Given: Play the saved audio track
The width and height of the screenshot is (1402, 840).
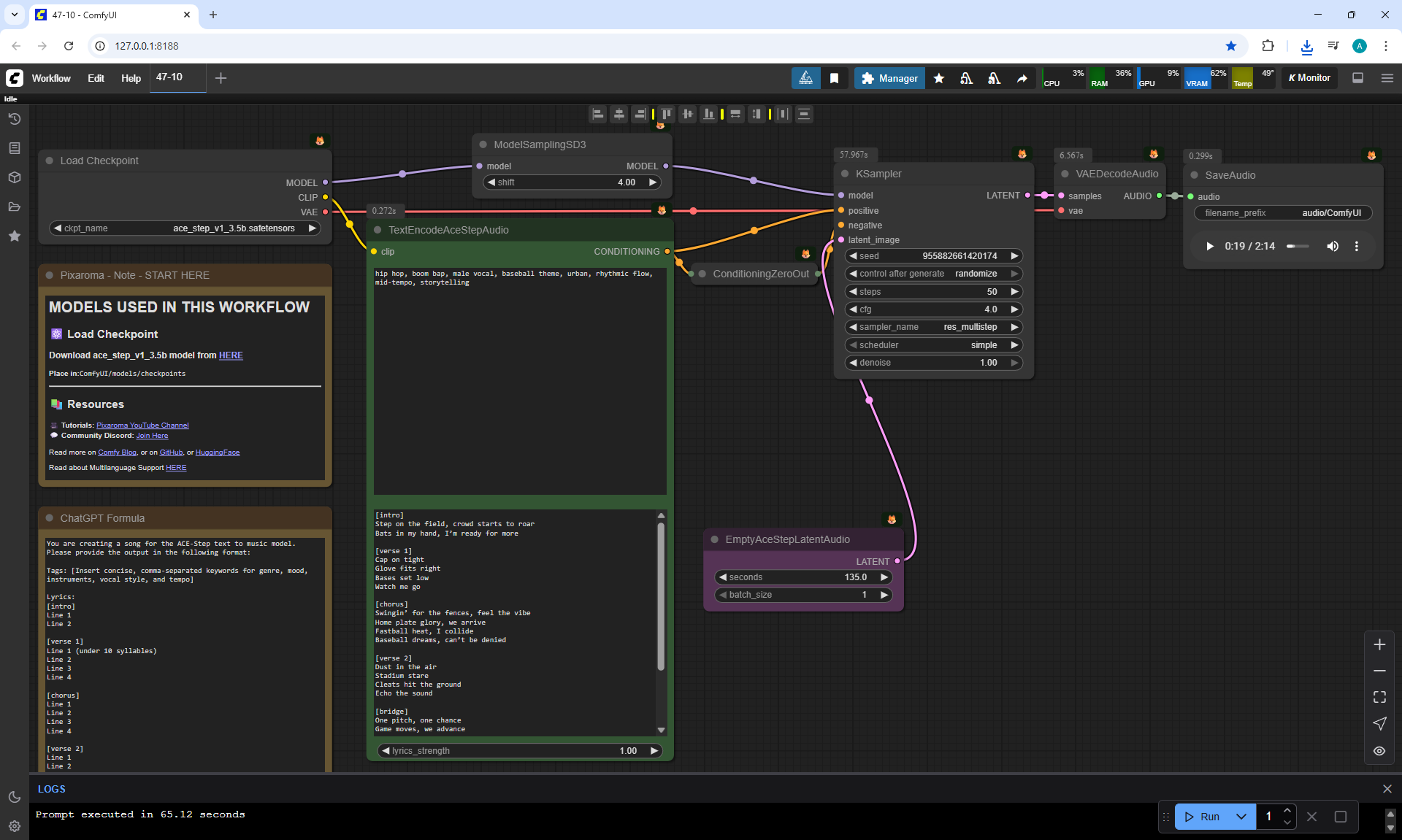Looking at the screenshot, I should [x=1209, y=246].
